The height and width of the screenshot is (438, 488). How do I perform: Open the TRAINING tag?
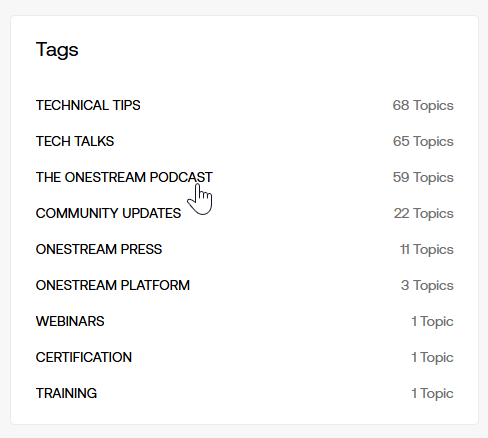coord(66,393)
